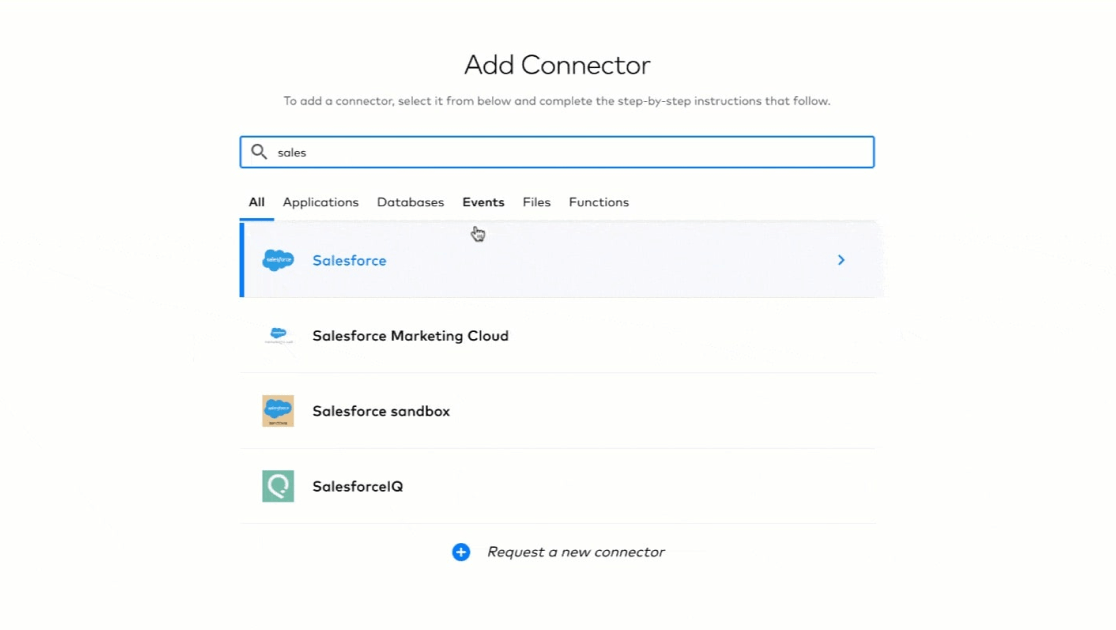Image resolution: width=1116 pixels, height=630 pixels.
Task: Select the Salesforce connector name
Action: point(349,260)
